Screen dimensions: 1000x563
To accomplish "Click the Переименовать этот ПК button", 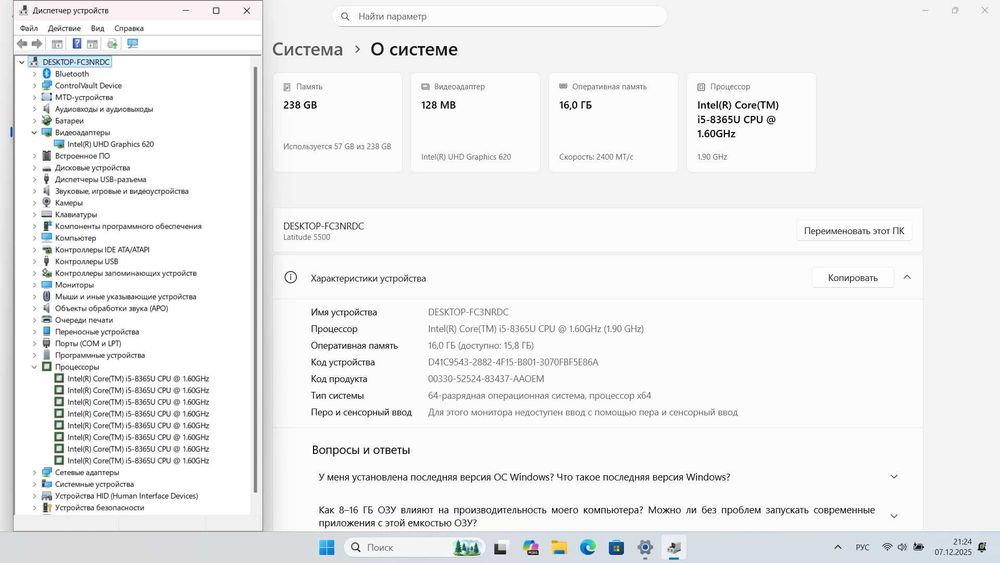I will tap(854, 231).
